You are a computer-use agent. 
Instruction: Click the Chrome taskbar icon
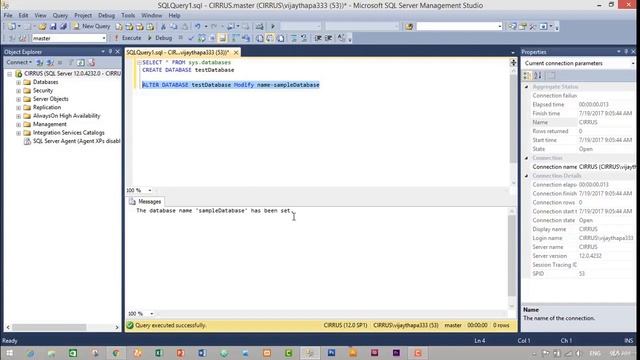pyautogui.click(x=116, y=353)
